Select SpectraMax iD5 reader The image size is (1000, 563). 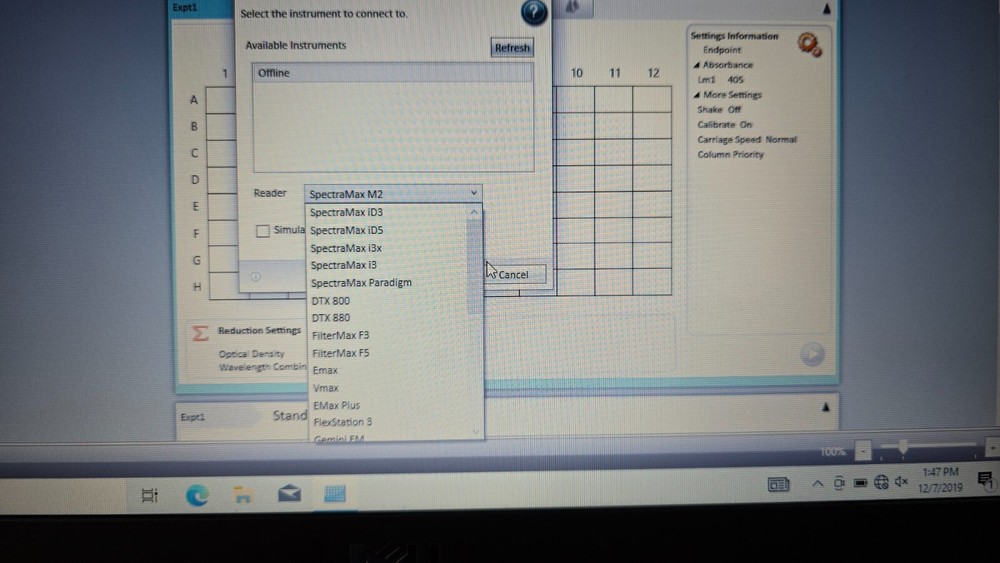(346, 230)
